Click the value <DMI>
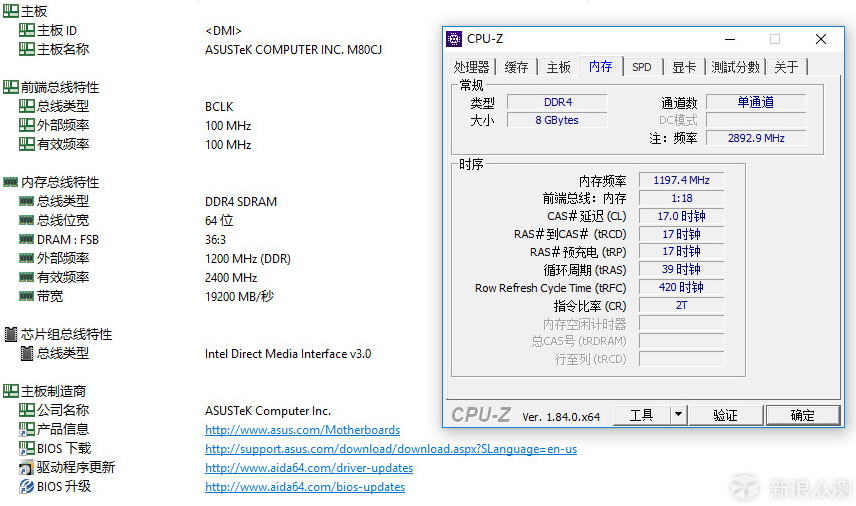The image size is (856, 506). (223, 31)
